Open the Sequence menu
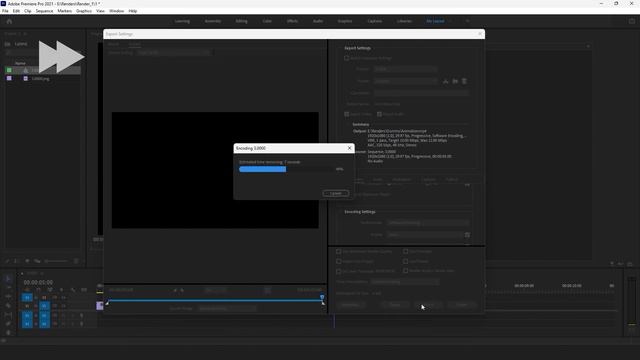This screenshot has width=640, height=360. [44, 11]
